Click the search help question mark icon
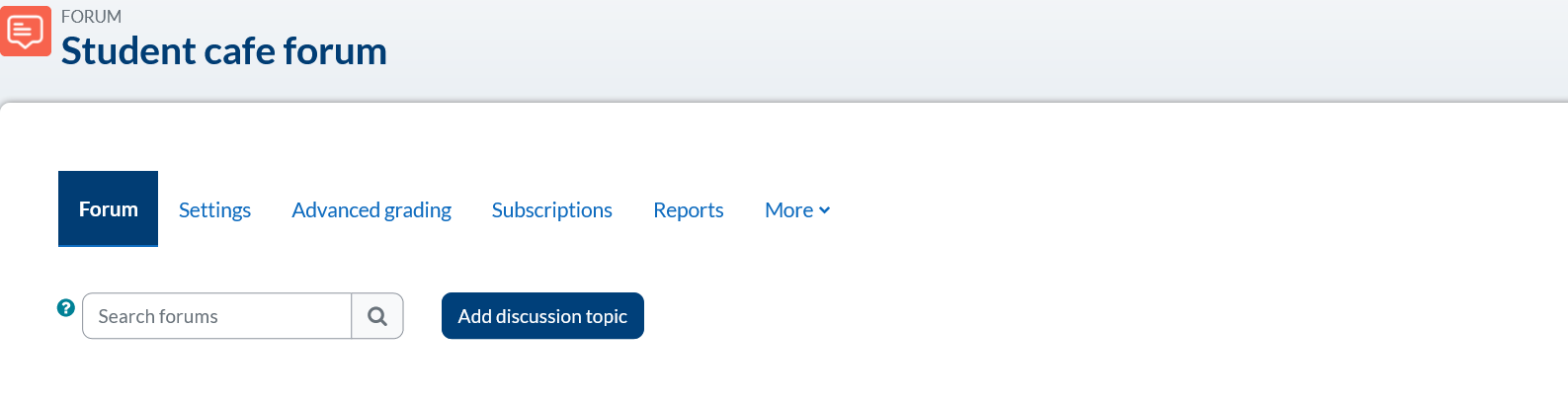The image size is (1568, 408). click(x=66, y=307)
